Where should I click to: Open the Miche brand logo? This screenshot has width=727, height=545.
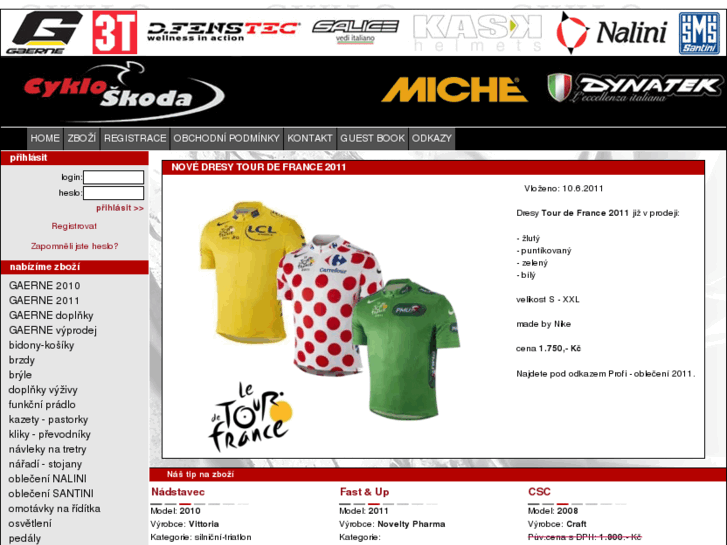tap(454, 89)
